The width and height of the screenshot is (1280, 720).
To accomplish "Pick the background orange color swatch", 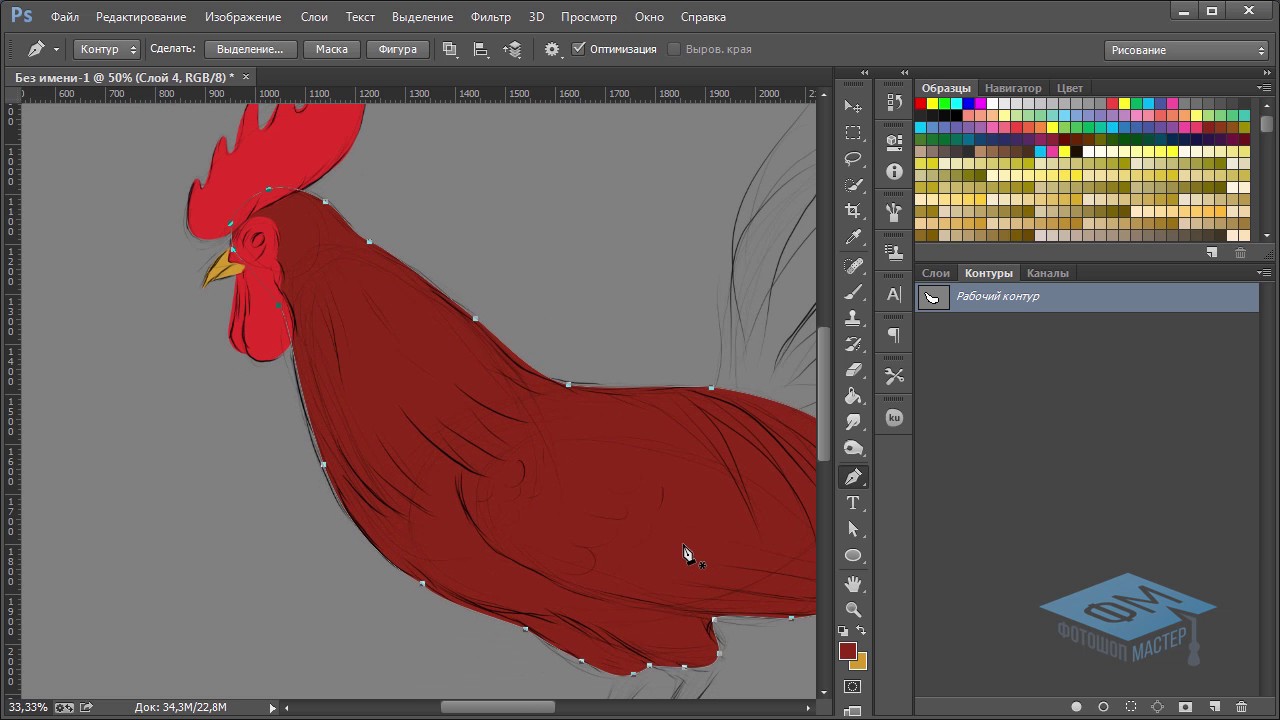I will [x=861, y=662].
